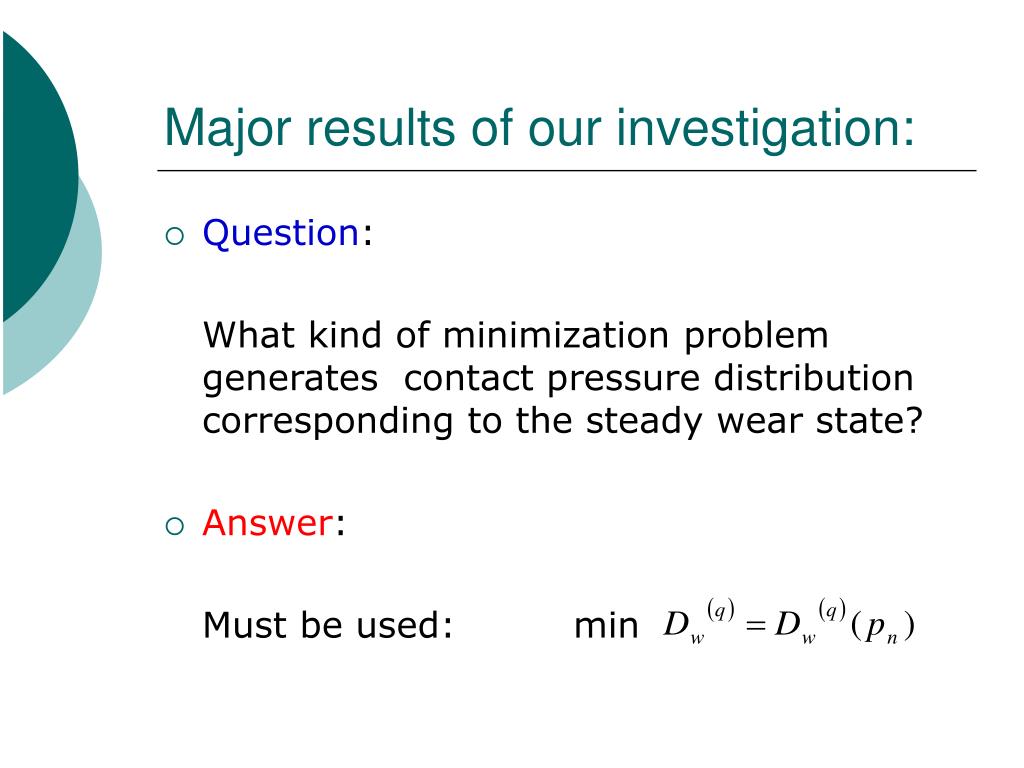Click the second D_w(q) term in the equation
Image resolution: width=1024 pixels, height=768 pixels.
pos(810,622)
